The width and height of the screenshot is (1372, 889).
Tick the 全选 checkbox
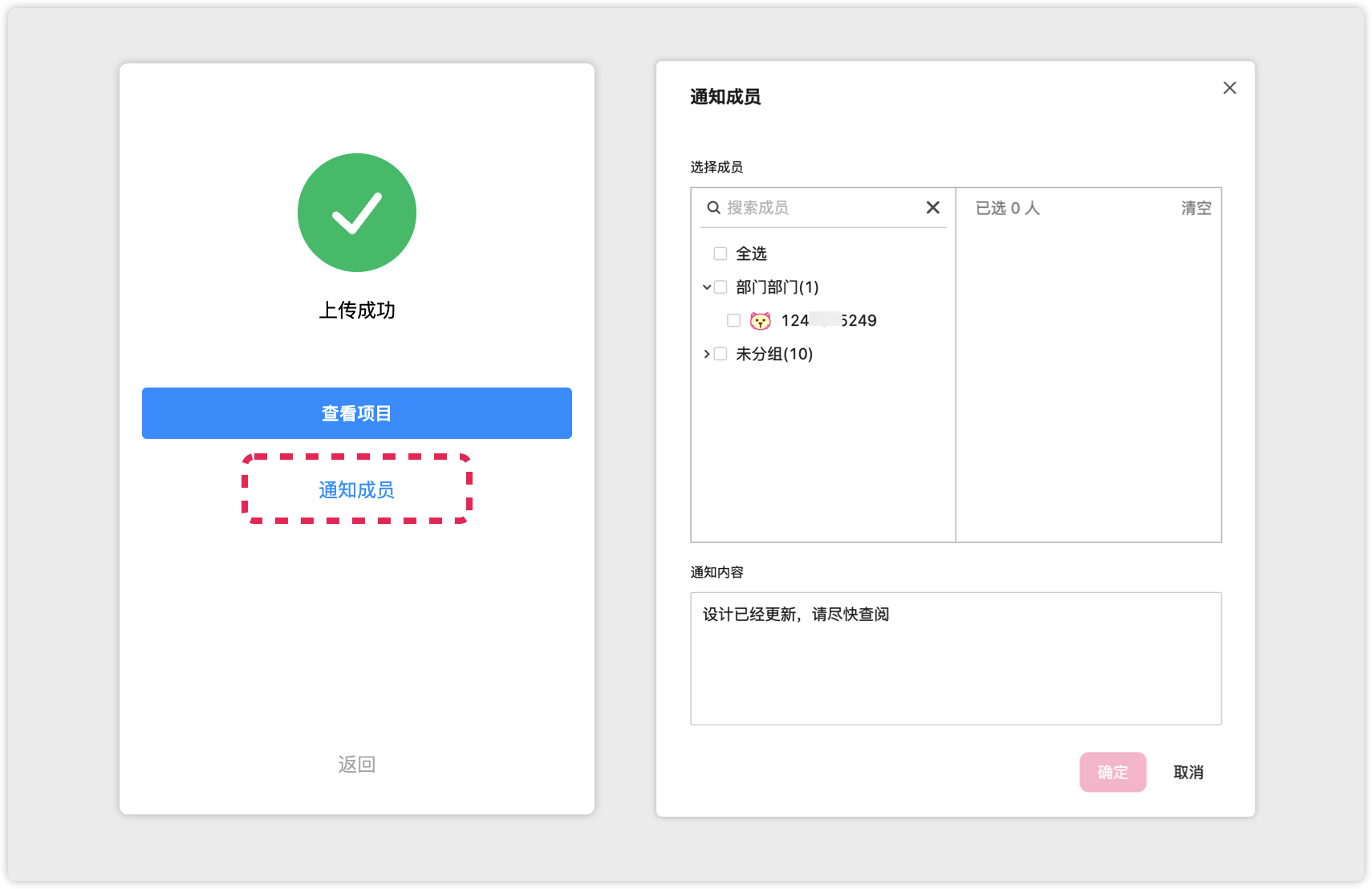pos(721,254)
